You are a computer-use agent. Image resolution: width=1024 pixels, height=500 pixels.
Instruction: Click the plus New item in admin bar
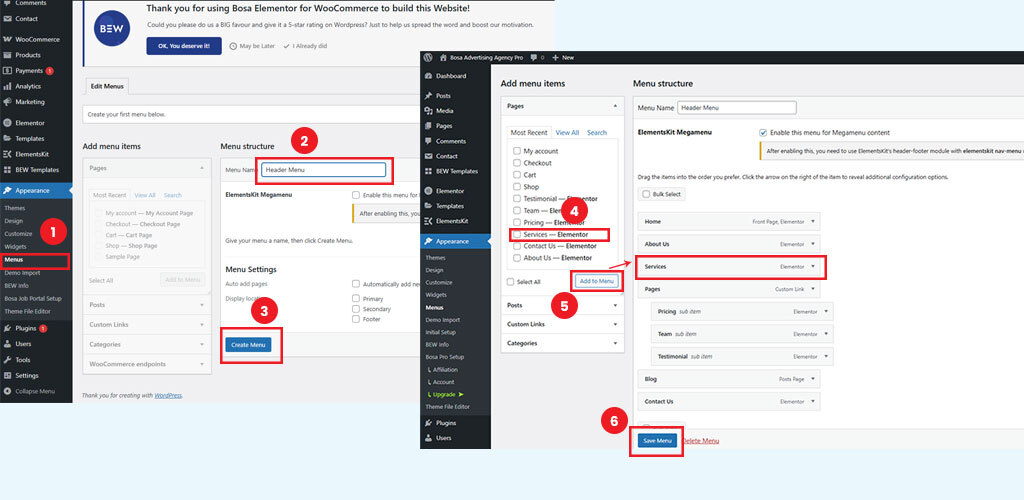coord(563,57)
